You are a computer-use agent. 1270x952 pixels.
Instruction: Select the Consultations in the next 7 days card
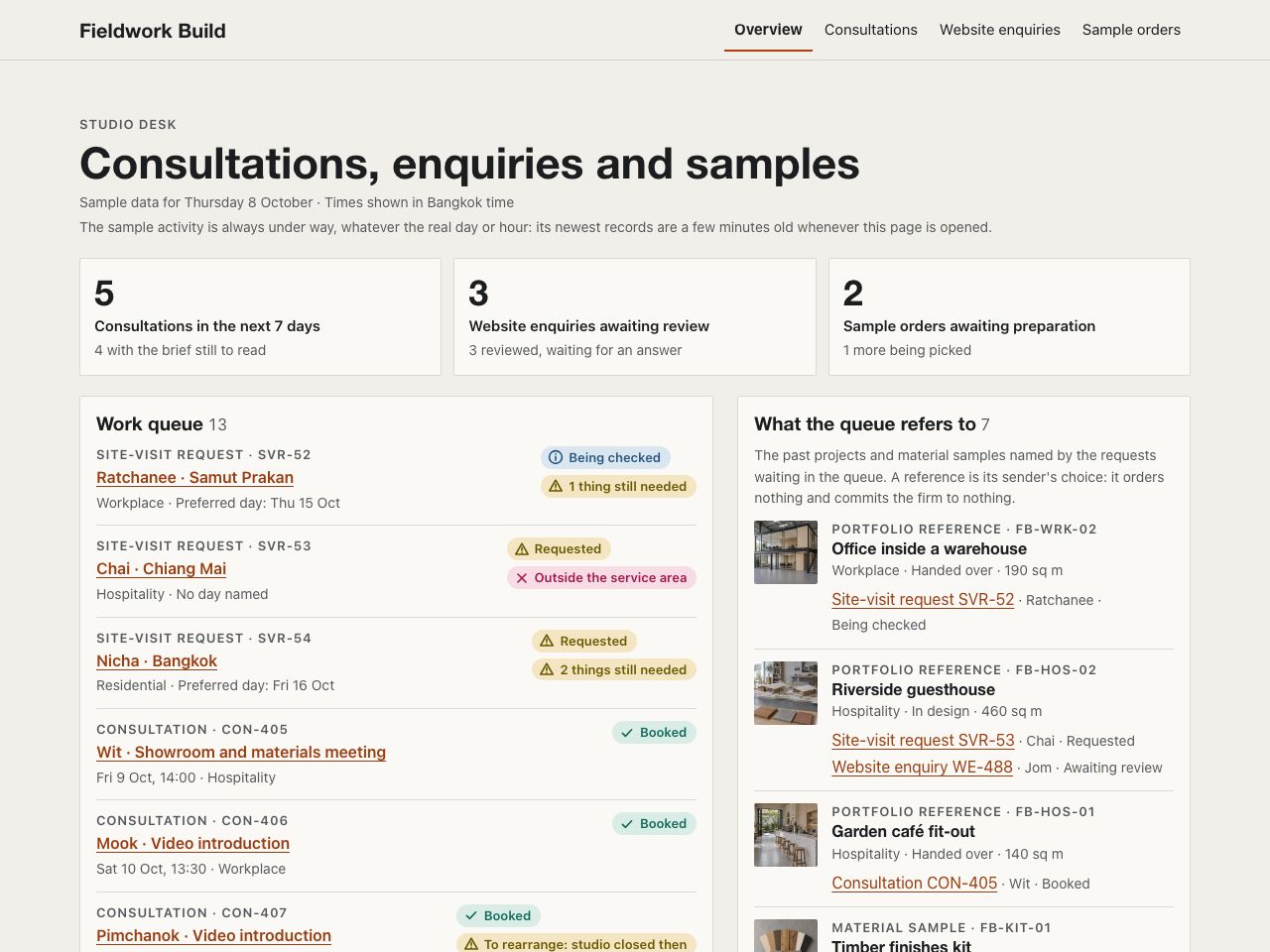click(x=260, y=317)
